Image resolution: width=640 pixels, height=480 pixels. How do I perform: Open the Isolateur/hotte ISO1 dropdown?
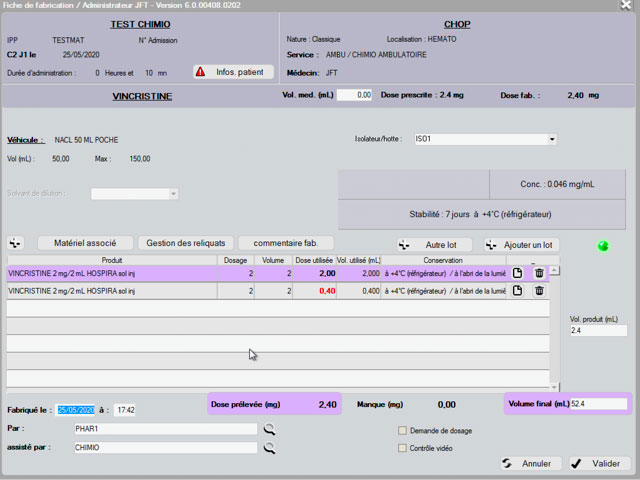(552, 140)
